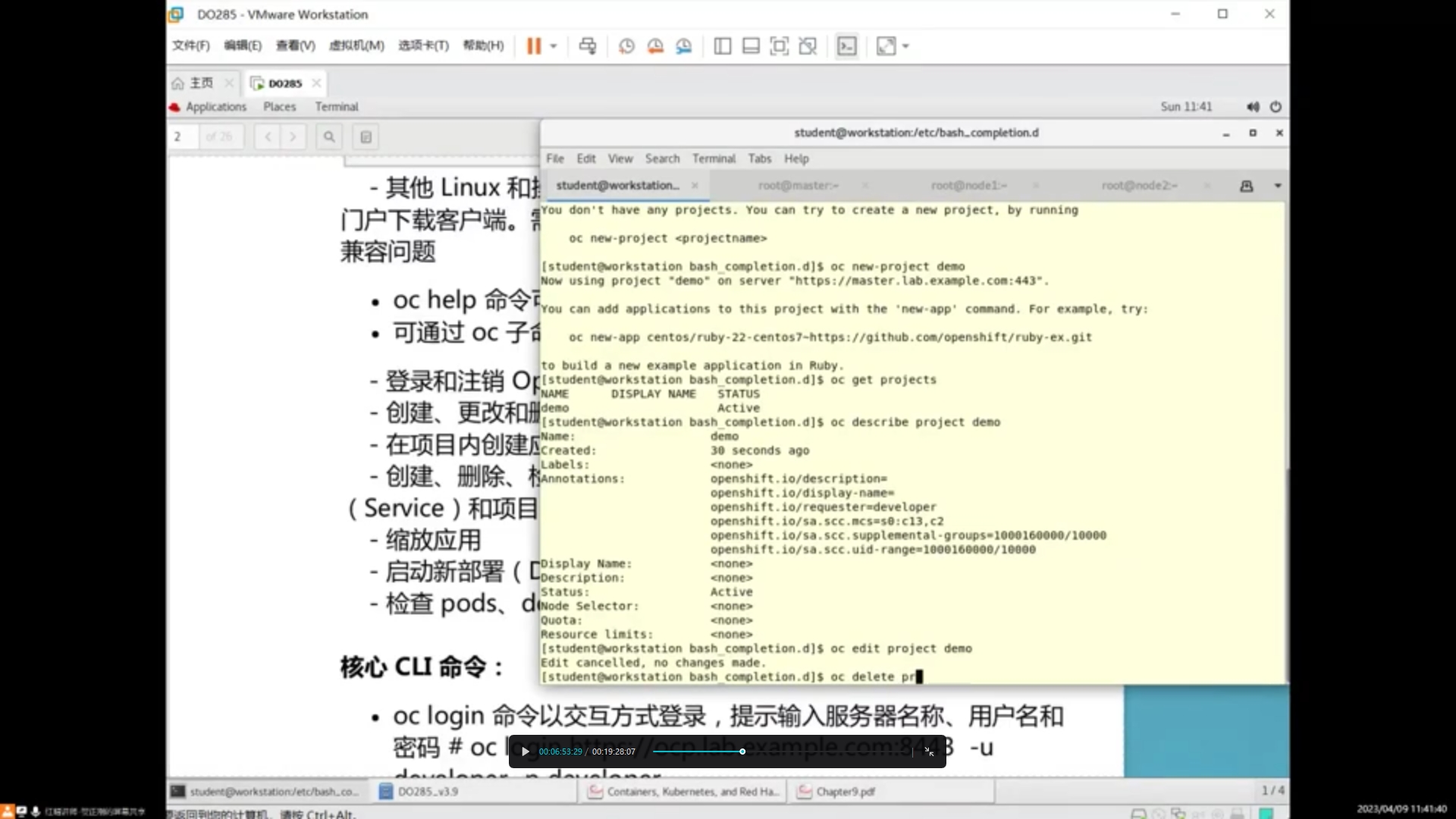Click the 1/4 workspace switcher

pos(1273,791)
